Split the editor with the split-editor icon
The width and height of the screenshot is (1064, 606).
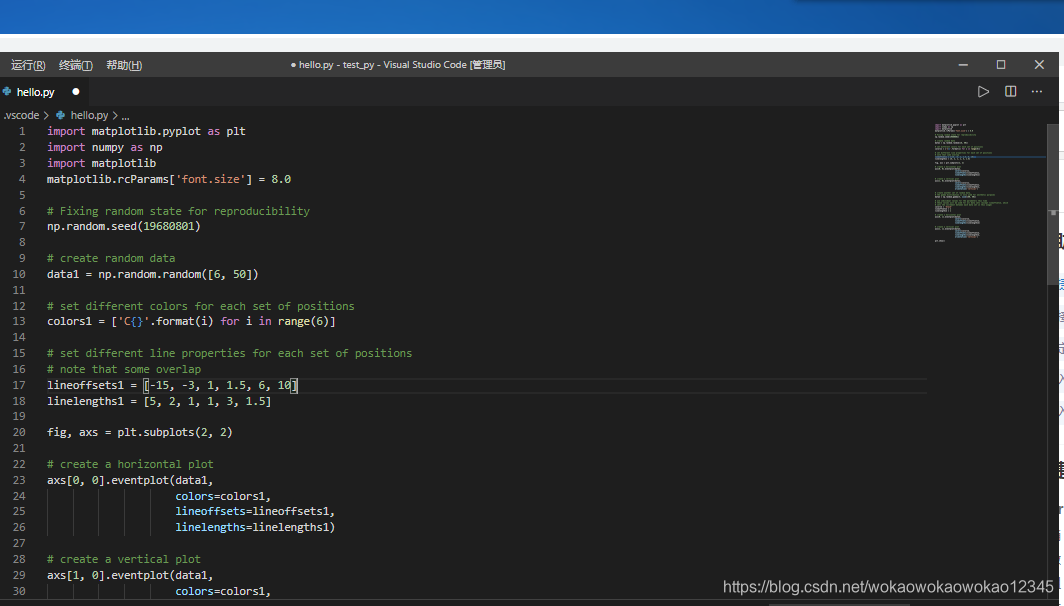click(1010, 90)
